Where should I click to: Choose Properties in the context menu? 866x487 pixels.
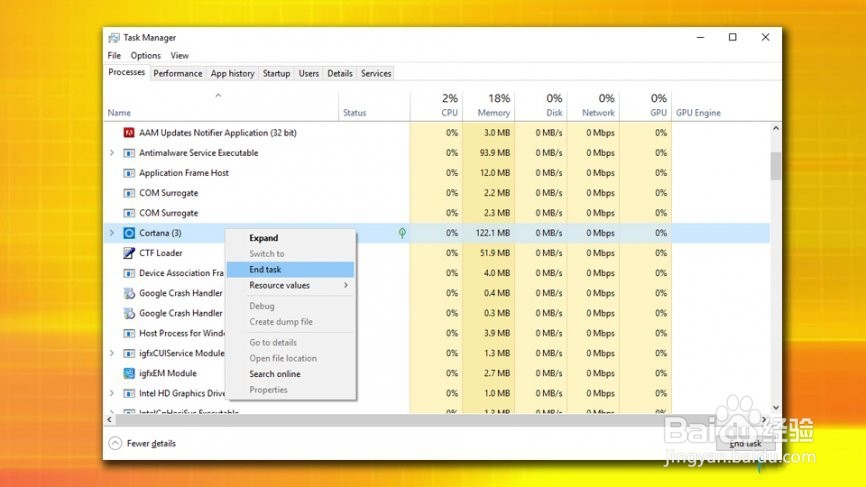click(291, 390)
